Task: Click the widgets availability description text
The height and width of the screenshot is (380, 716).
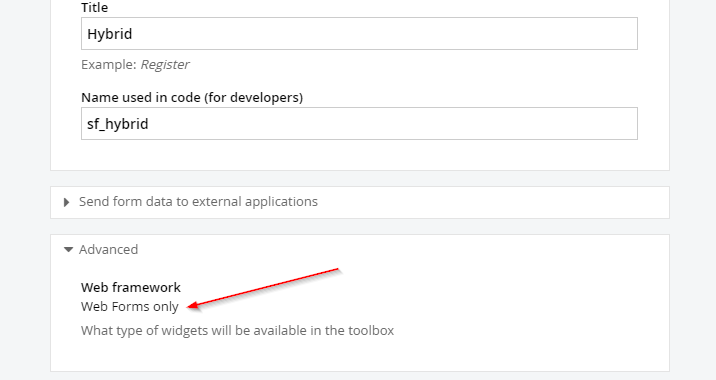Action: click(x=237, y=331)
